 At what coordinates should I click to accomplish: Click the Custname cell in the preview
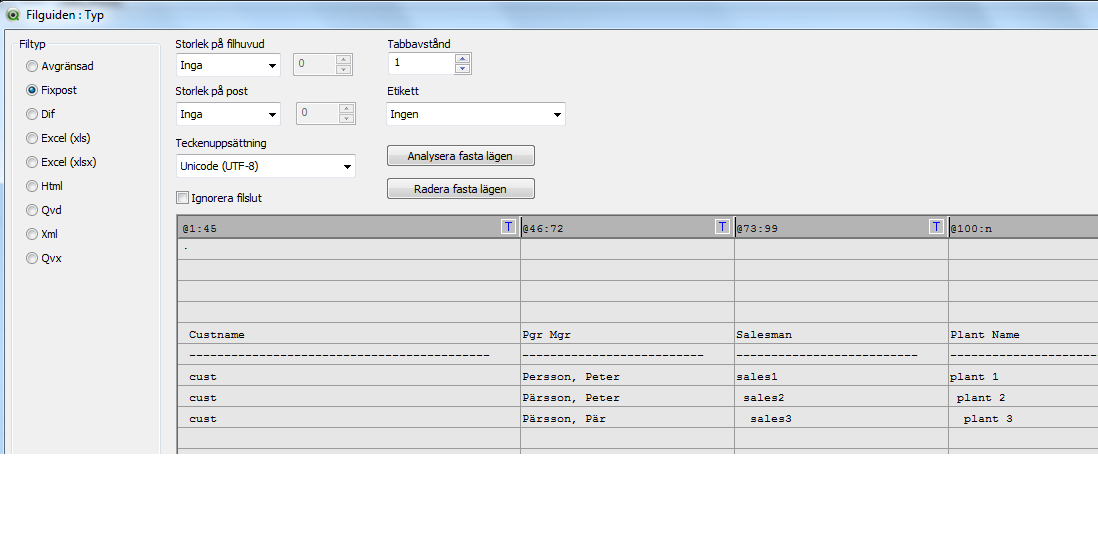(x=217, y=335)
